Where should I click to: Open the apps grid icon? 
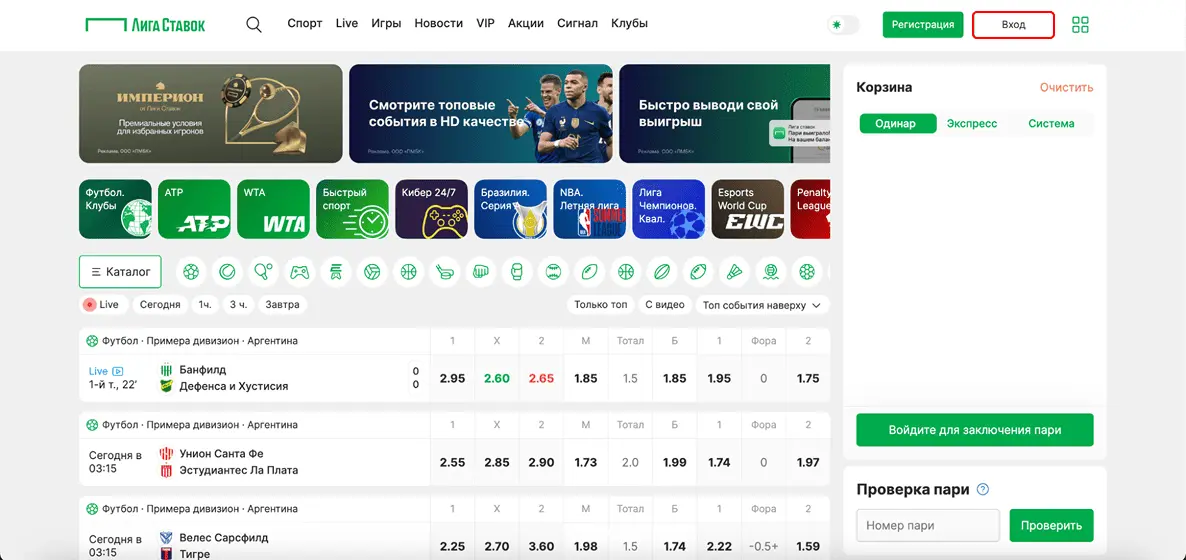pos(1080,24)
